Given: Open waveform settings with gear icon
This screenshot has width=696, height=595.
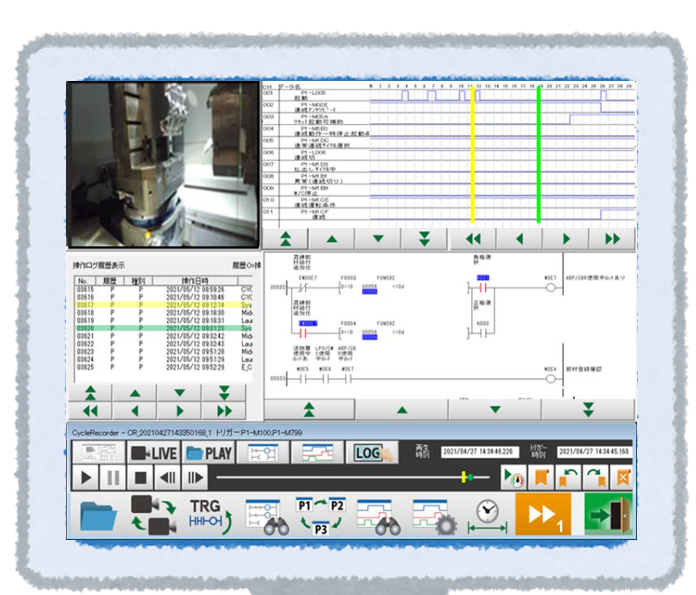Looking at the screenshot, I should point(435,516).
